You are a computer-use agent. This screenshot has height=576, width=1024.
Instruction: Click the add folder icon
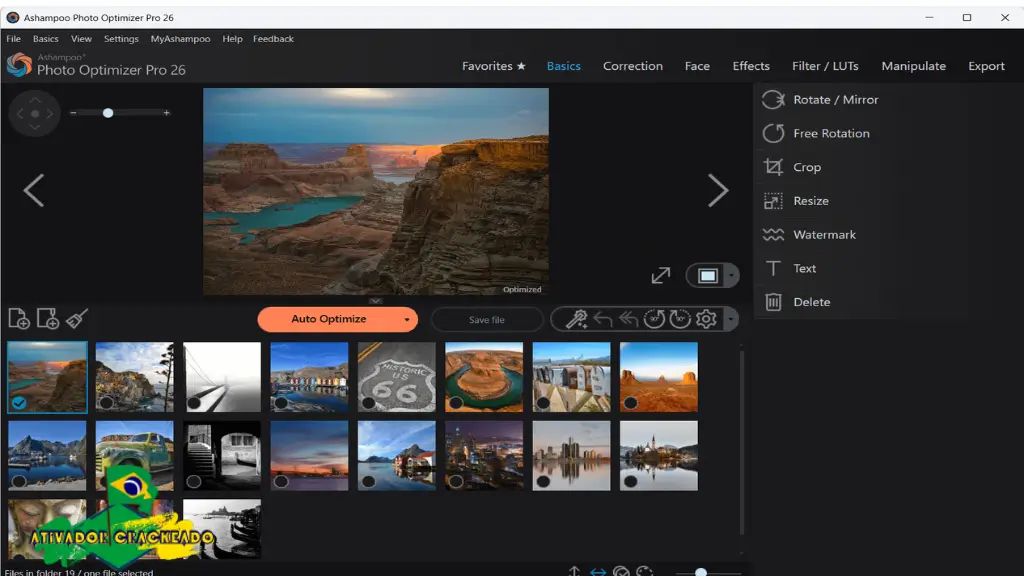(x=48, y=319)
